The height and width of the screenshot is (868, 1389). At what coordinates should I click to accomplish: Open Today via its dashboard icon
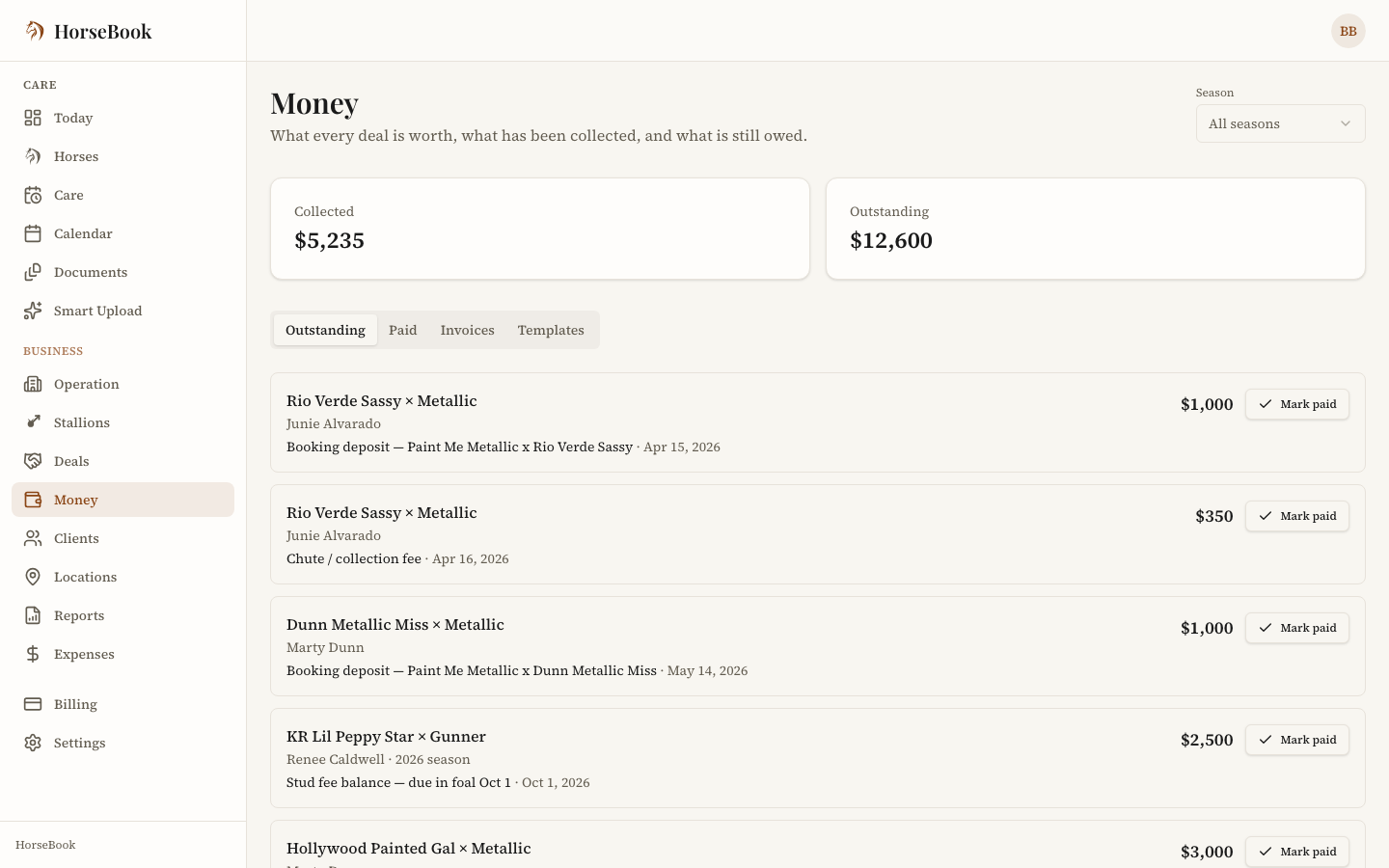33,118
